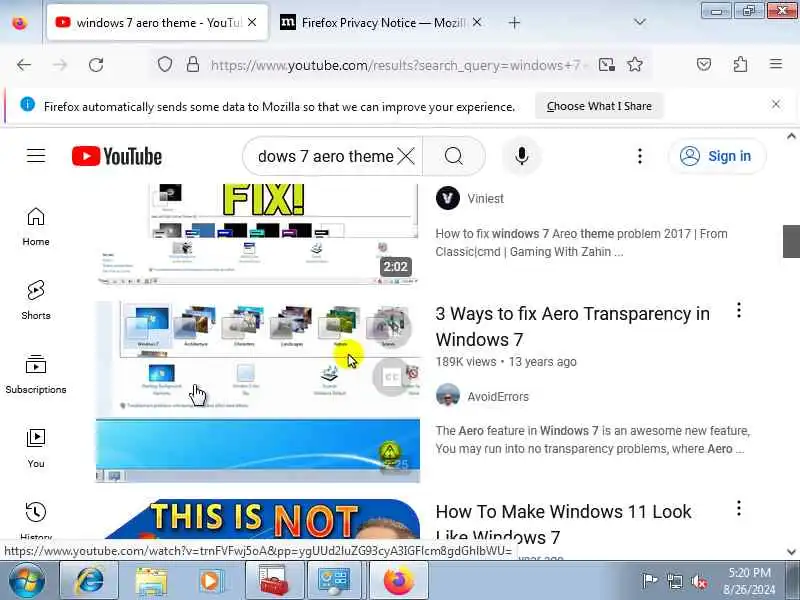Open Action Center flag in tray
Image resolution: width=800 pixels, height=600 pixels.
coord(649,581)
